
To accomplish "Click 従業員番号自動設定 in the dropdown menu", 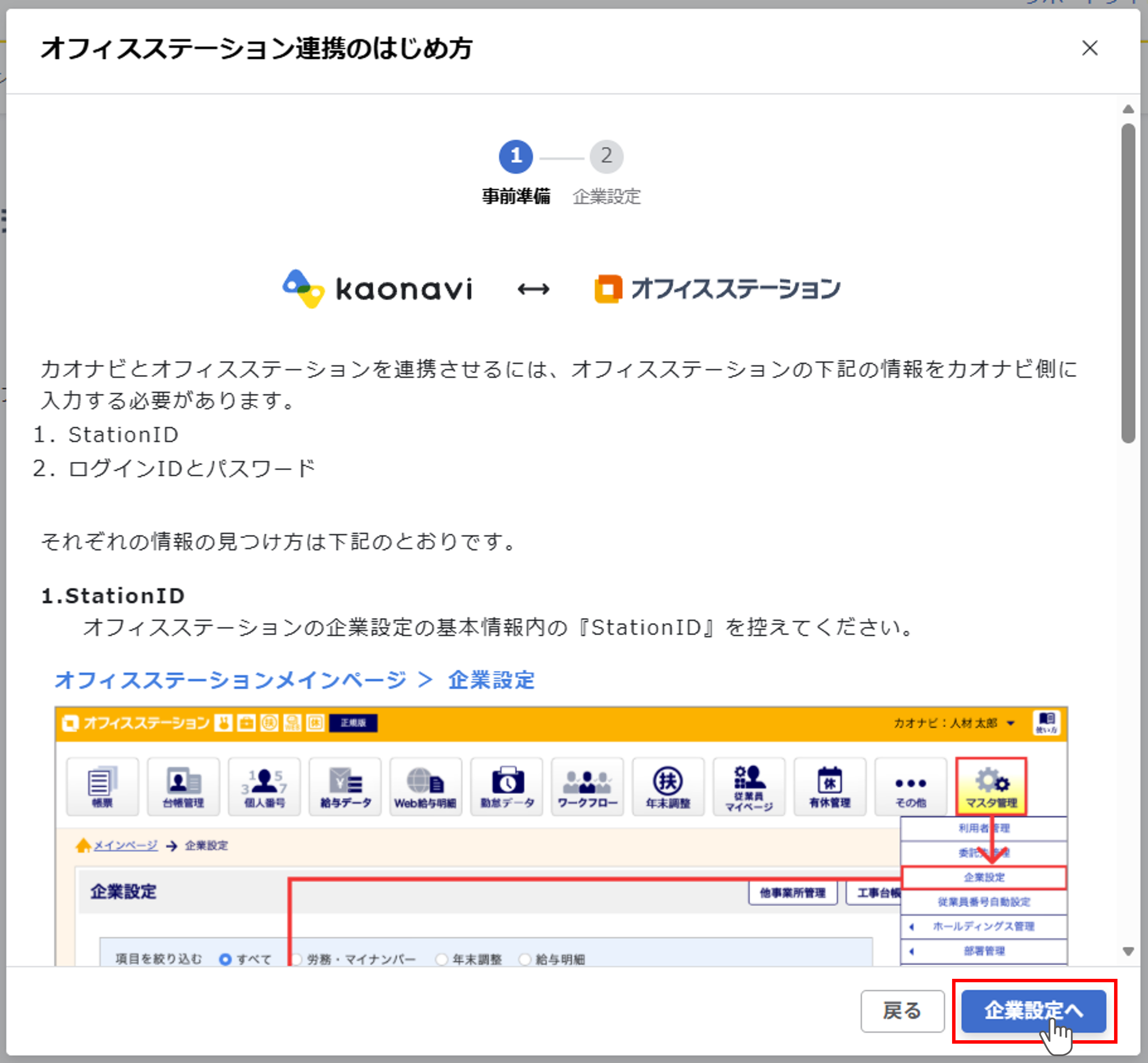I will coord(984,902).
